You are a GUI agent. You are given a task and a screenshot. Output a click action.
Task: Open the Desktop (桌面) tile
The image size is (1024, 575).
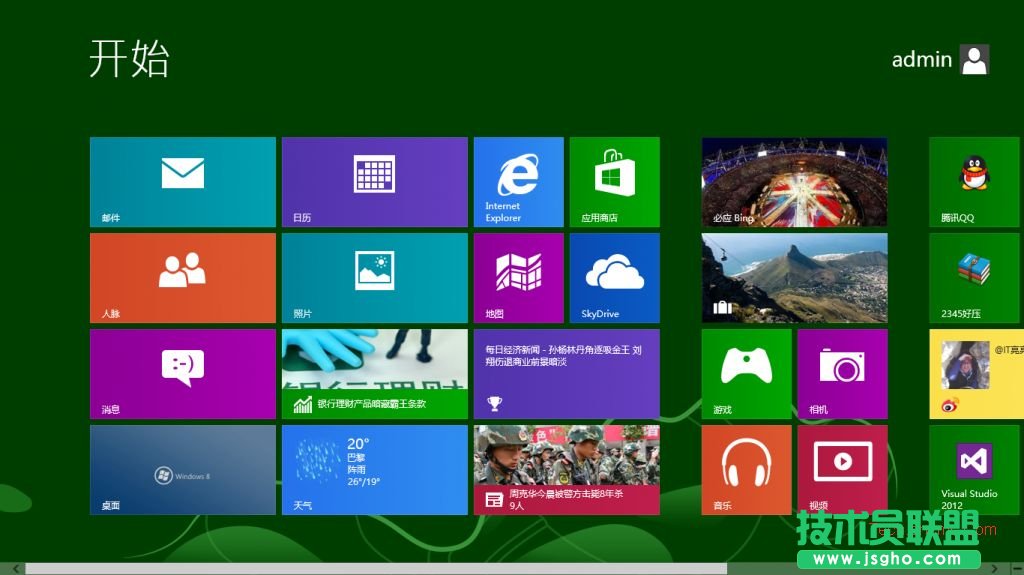coord(182,469)
